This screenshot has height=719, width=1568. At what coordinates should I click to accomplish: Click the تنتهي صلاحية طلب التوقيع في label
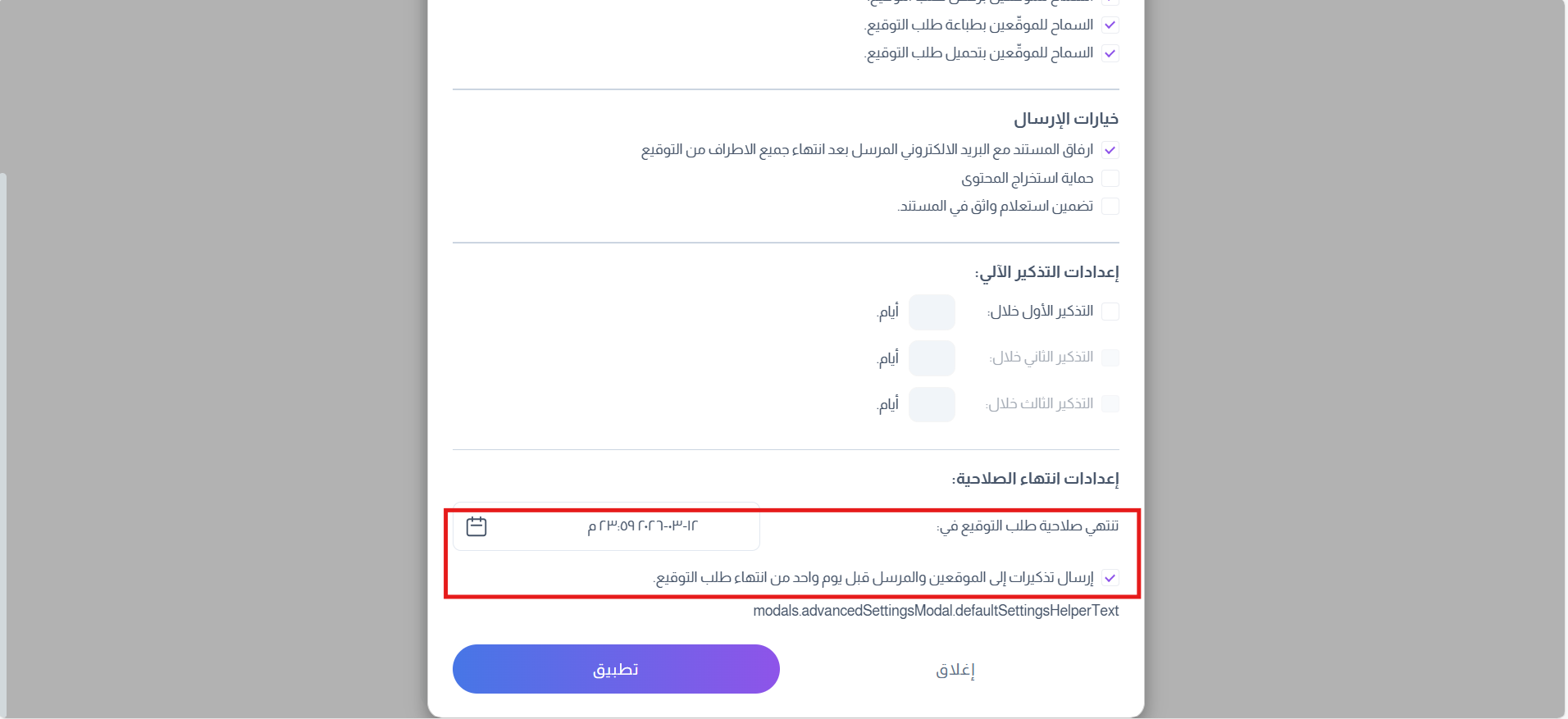point(1028,526)
